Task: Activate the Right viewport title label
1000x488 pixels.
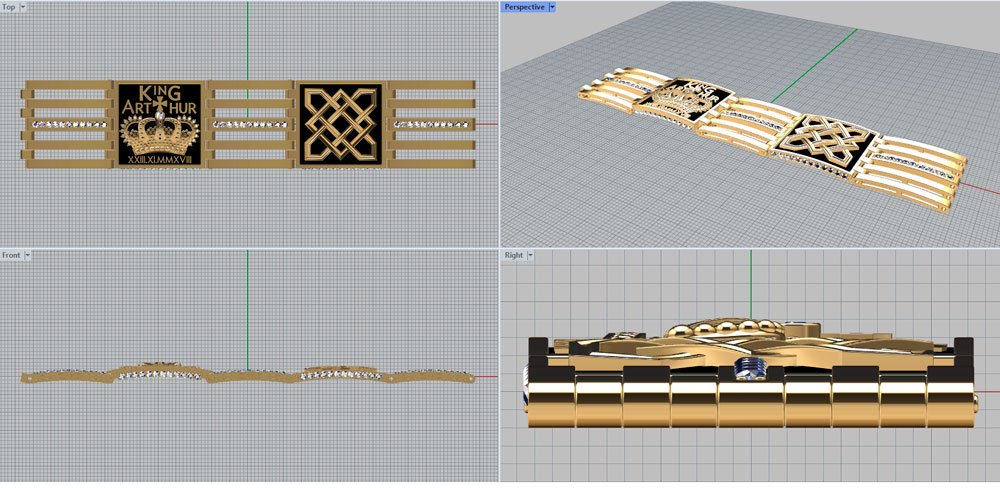Action: [513, 255]
